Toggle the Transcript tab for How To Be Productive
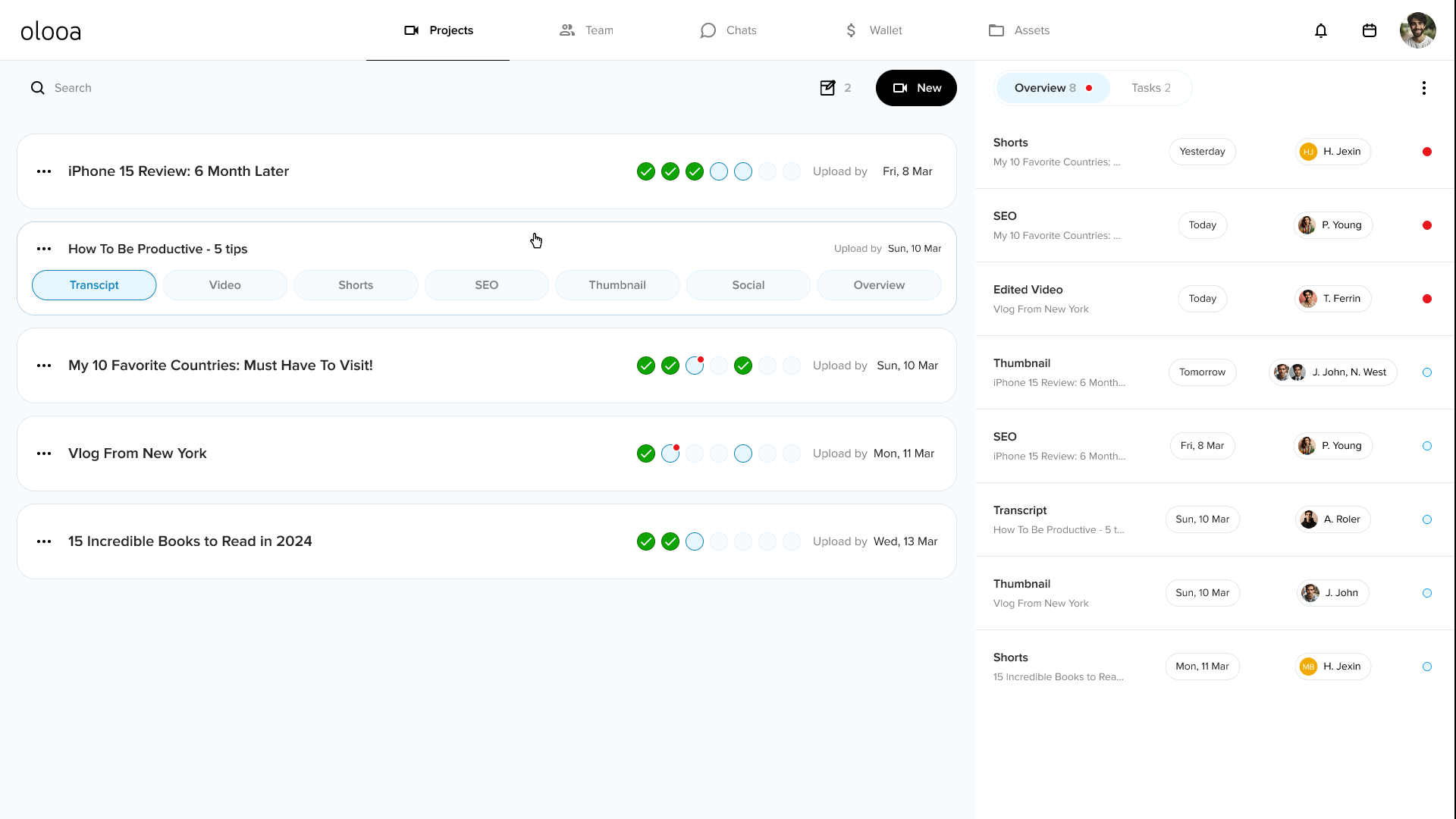 pos(94,285)
